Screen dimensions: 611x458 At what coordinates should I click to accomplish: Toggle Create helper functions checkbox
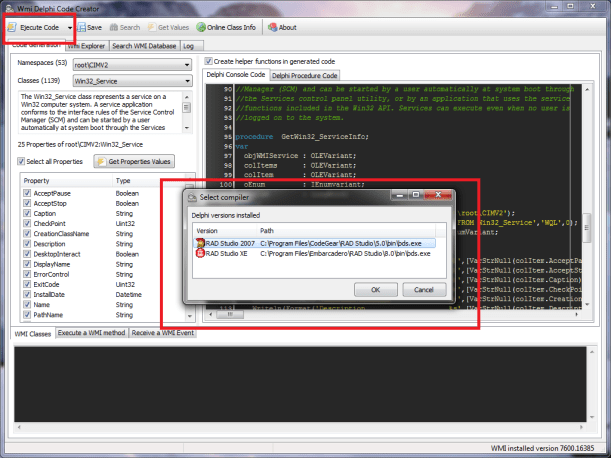coord(209,61)
